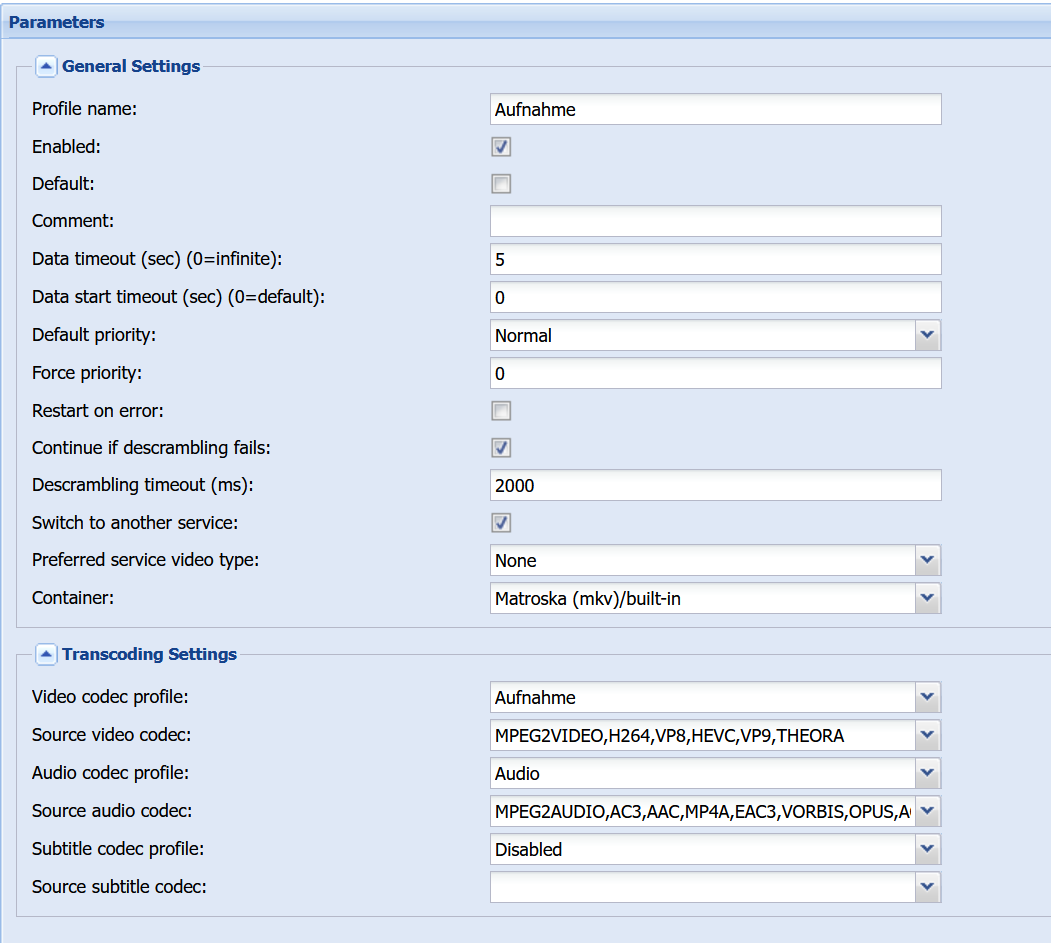The width and height of the screenshot is (1051, 943).
Task: Click the General Settings heading
Action: pyautogui.click(x=131, y=66)
